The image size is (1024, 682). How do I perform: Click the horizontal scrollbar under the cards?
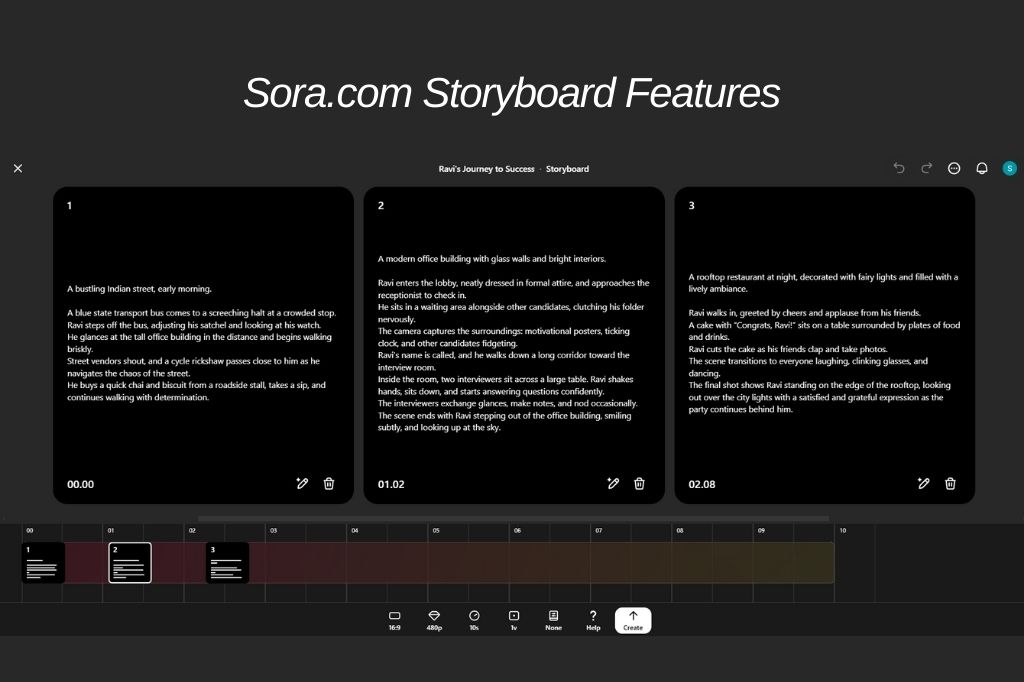[x=513, y=519]
